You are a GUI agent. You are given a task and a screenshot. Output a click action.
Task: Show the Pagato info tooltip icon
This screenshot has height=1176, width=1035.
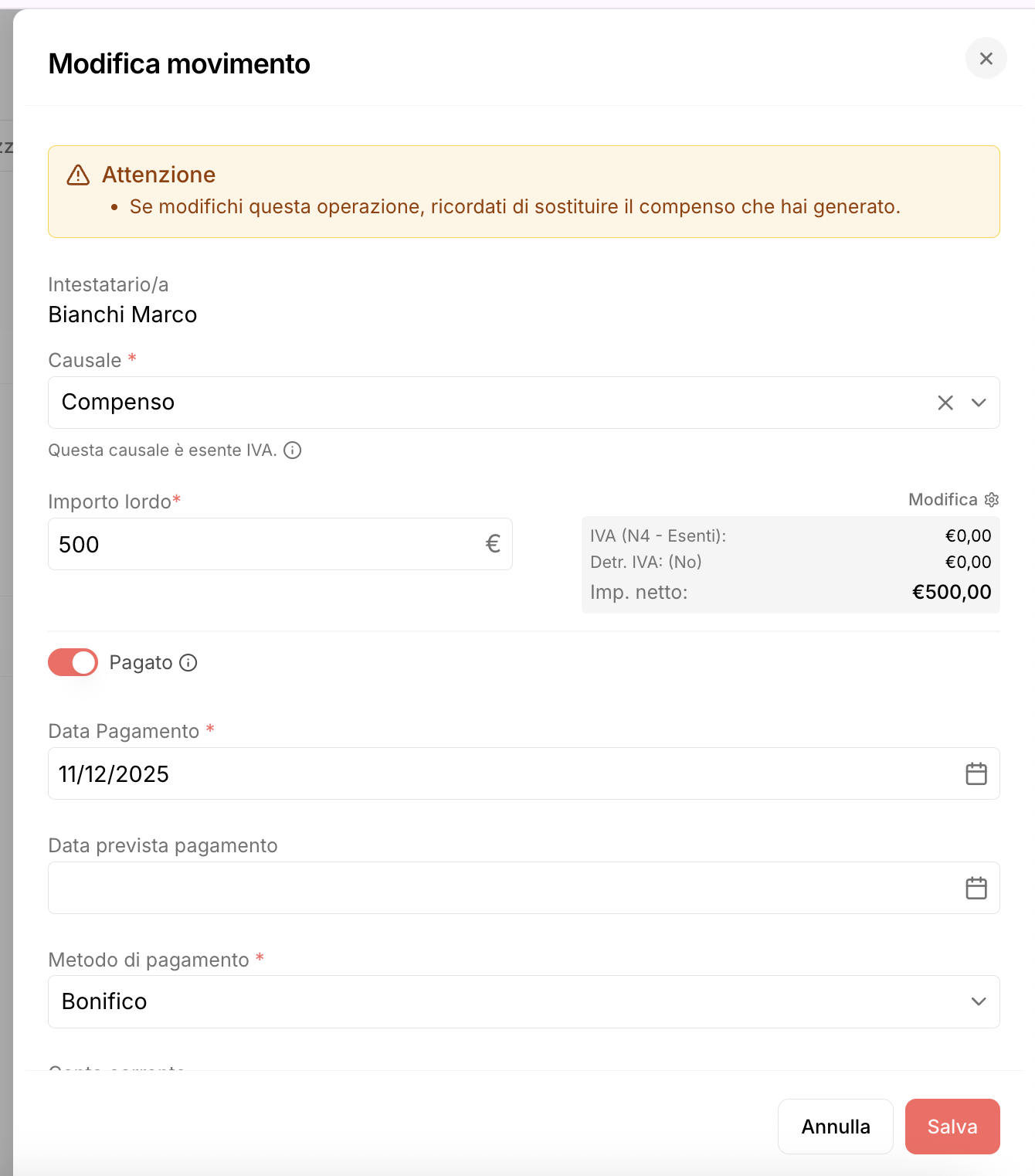point(188,663)
